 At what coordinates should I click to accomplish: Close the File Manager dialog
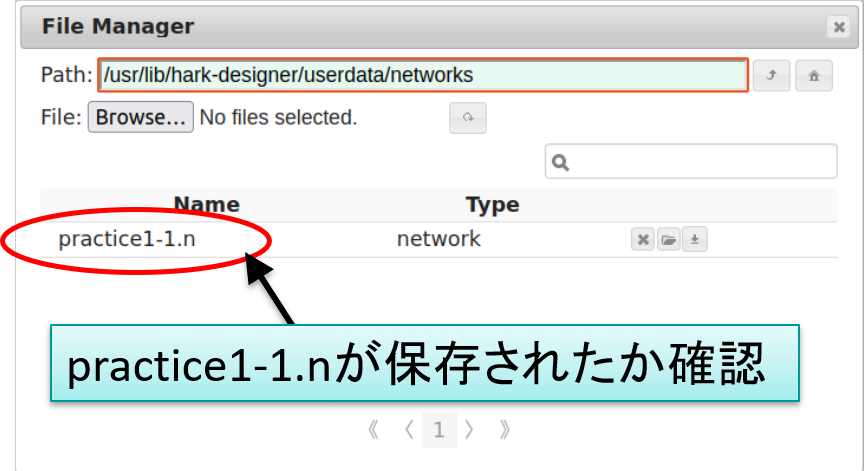coord(839,26)
